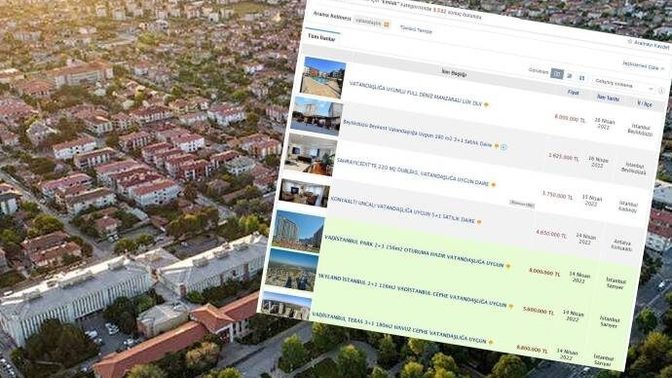Image resolution: width=672 pixels, height=378 pixels.
Task: Click the yellow badge after Beylikdüzü 3+1 listing
Action: click(x=496, y=146)
